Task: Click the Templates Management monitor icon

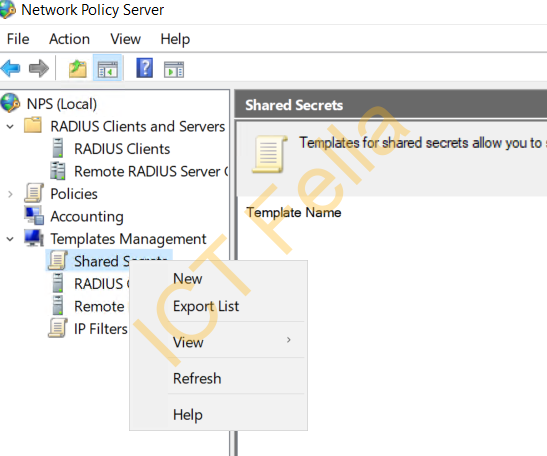Action: [34, 238]
